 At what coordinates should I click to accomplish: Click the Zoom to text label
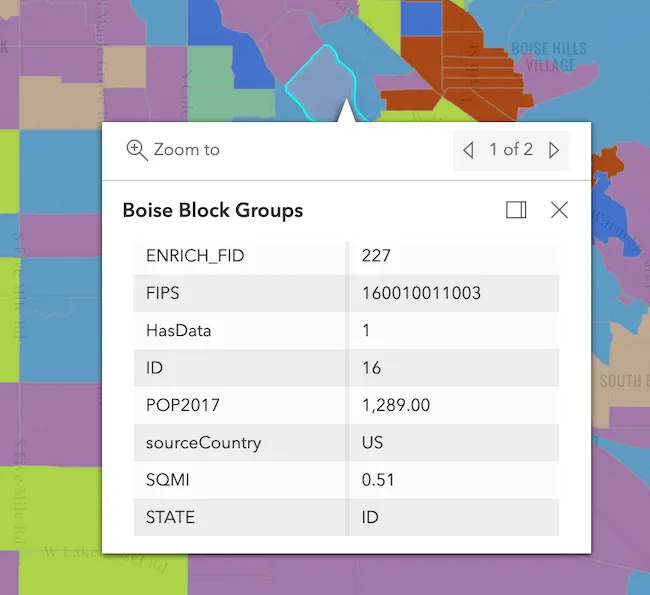[x=186, y=150]
